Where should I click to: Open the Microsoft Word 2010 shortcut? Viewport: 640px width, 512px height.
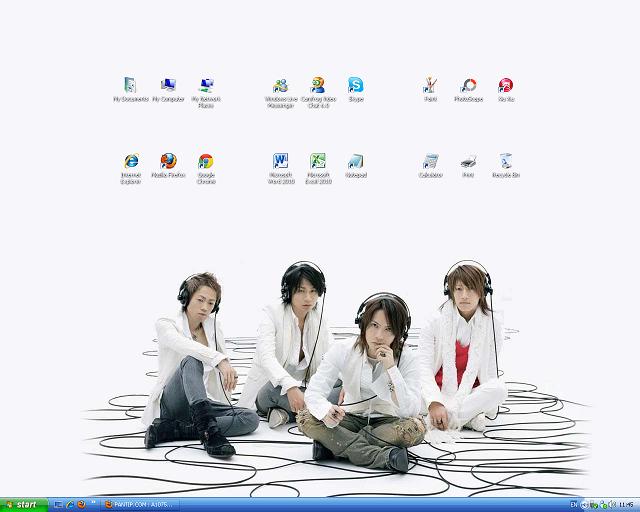coord(281,169)
